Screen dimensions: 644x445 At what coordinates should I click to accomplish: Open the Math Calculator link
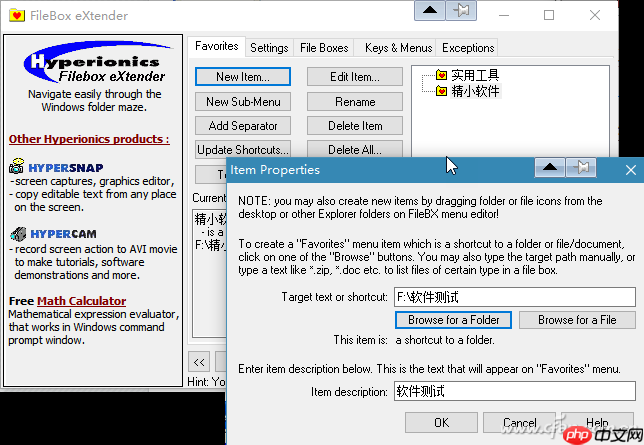[x=81, y=301]
